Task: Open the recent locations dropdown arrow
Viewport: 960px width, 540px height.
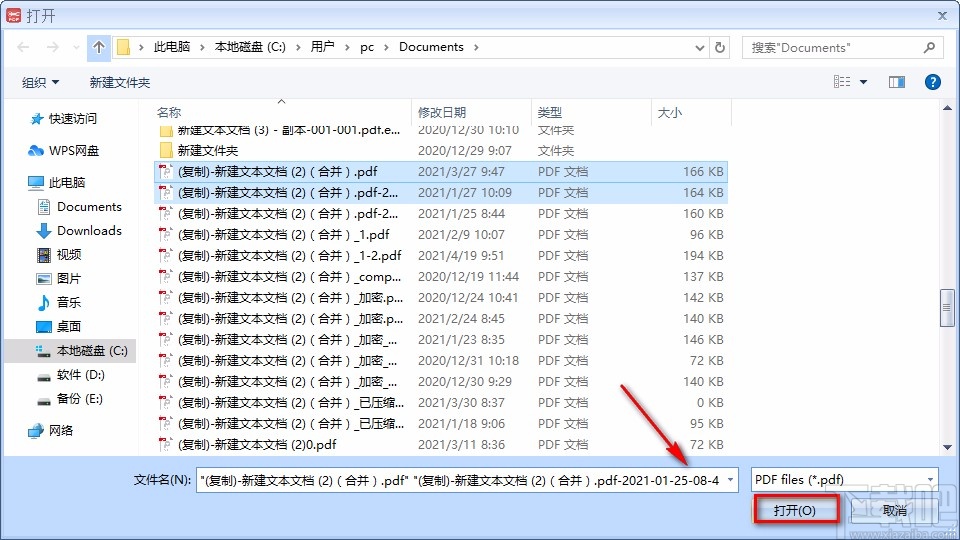Action: click(76, 47)
